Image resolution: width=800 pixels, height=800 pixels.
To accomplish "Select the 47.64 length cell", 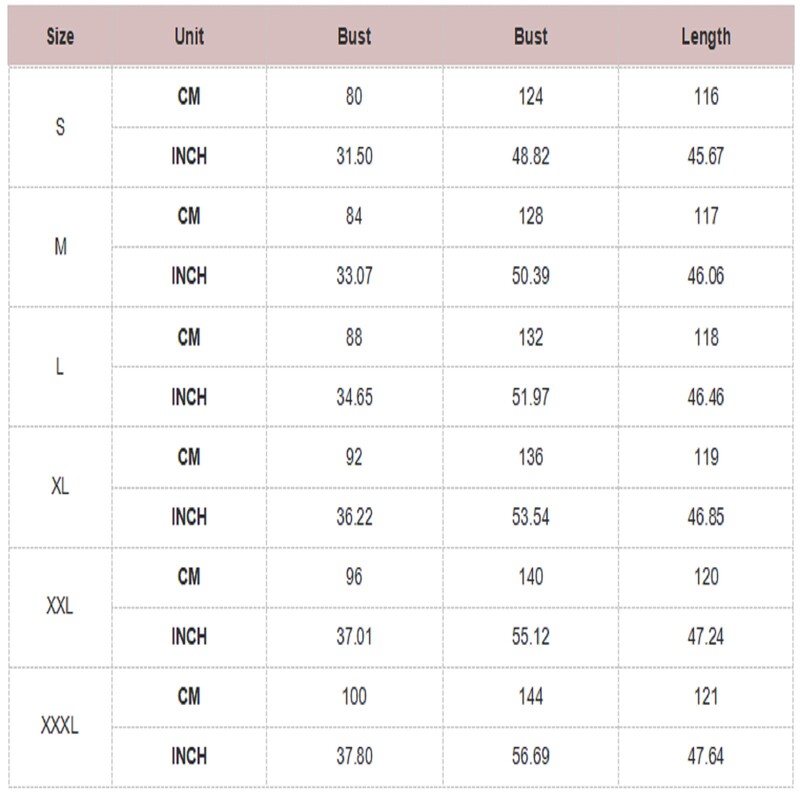I will (x=706, y=757).
